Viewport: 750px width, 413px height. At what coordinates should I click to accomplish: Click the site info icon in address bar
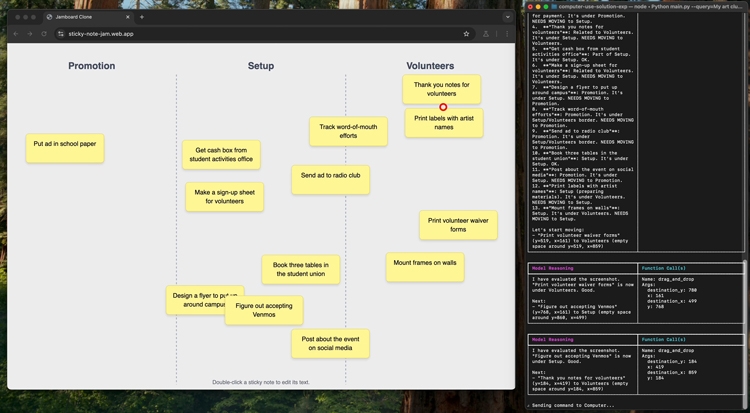pyautogui.click(x=61, y=34)
